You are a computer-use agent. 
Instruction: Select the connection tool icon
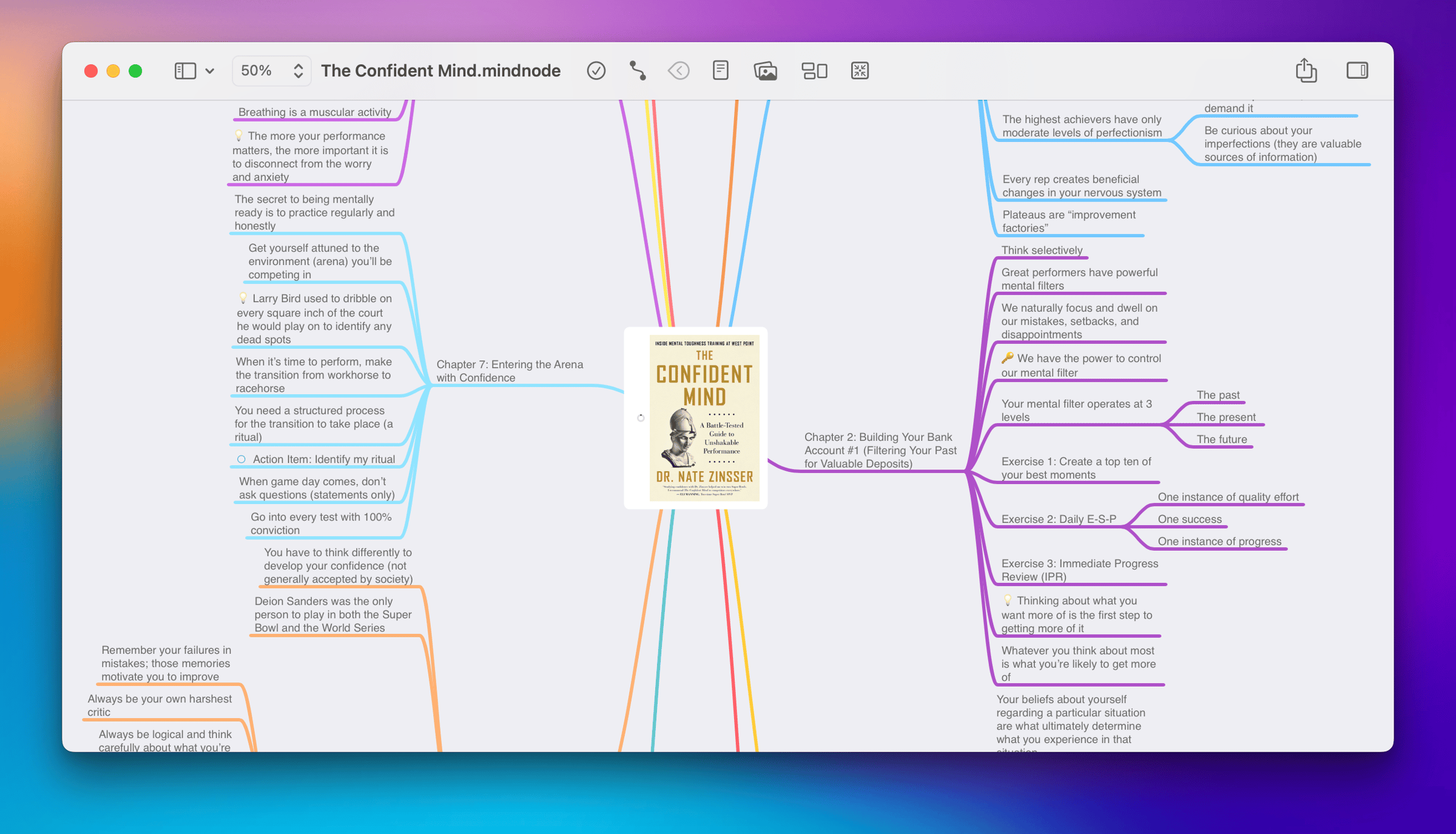coord(637,71)
